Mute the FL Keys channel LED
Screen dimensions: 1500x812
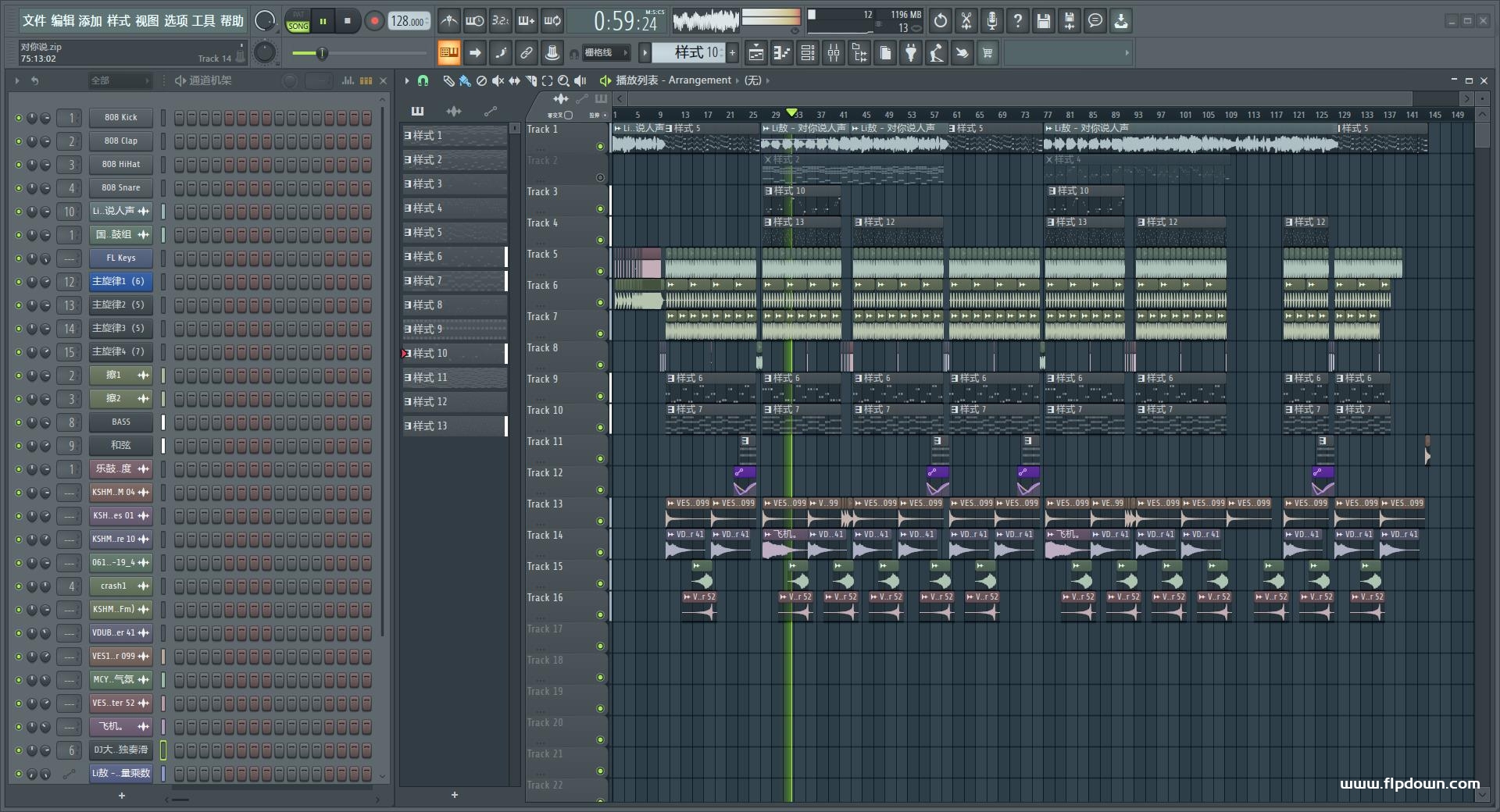19,258
